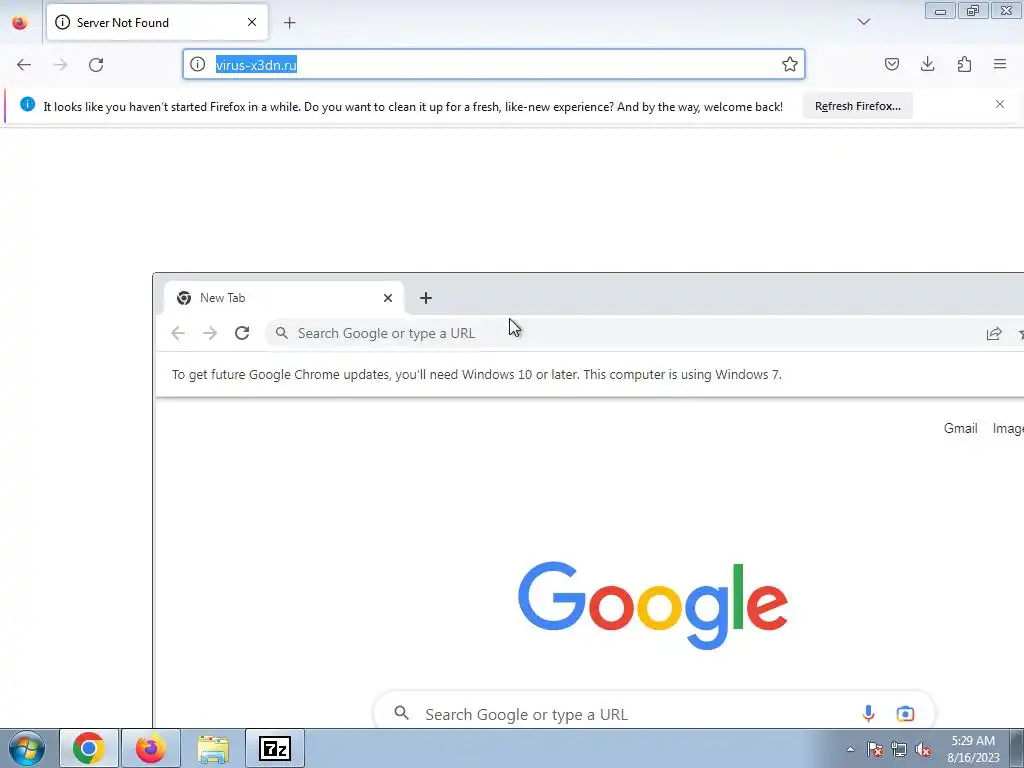
Task: Open Firefox application menu
Action: point(1000,64)
